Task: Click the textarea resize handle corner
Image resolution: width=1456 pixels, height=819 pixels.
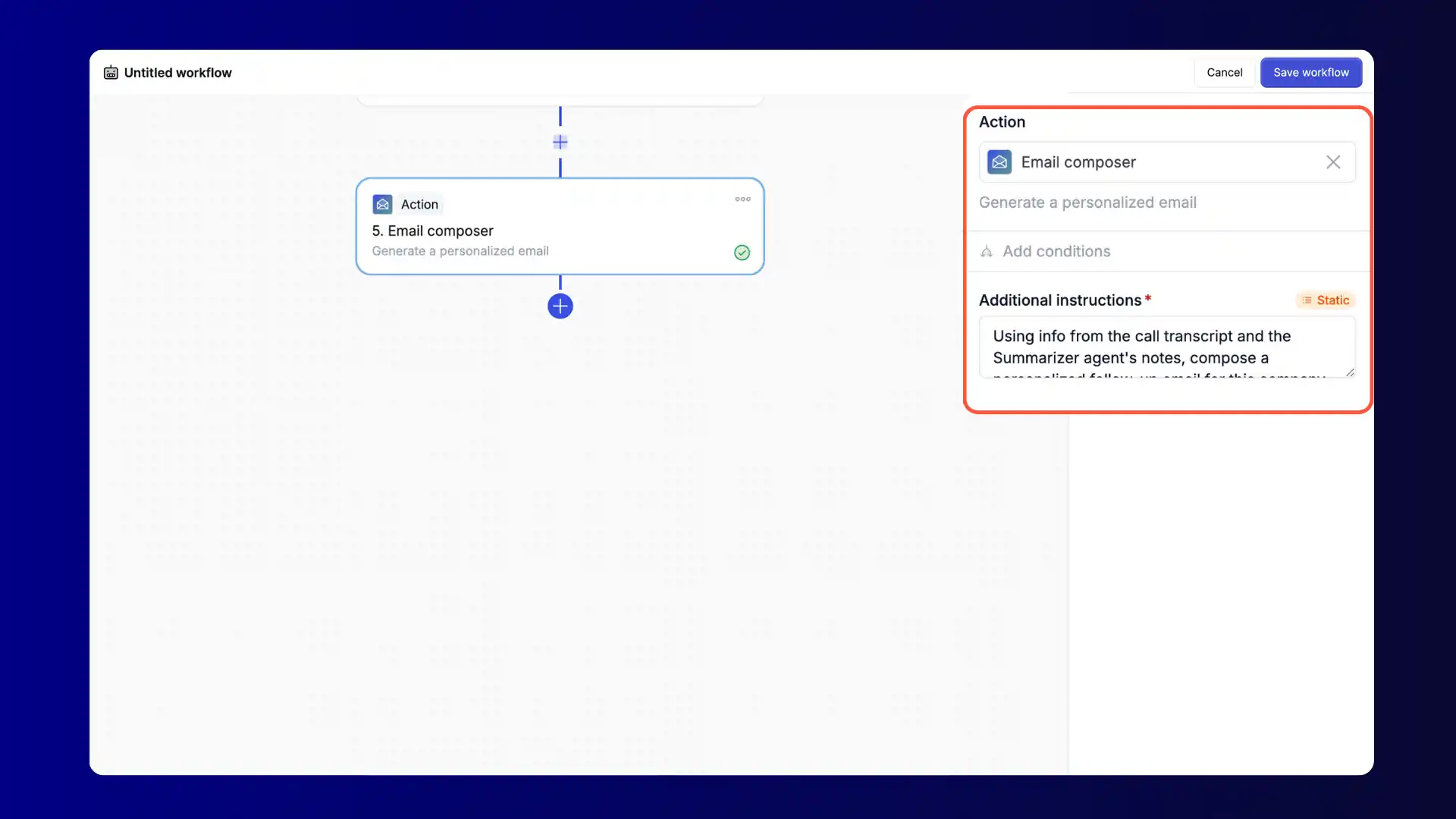Action: pos(1350,372)
